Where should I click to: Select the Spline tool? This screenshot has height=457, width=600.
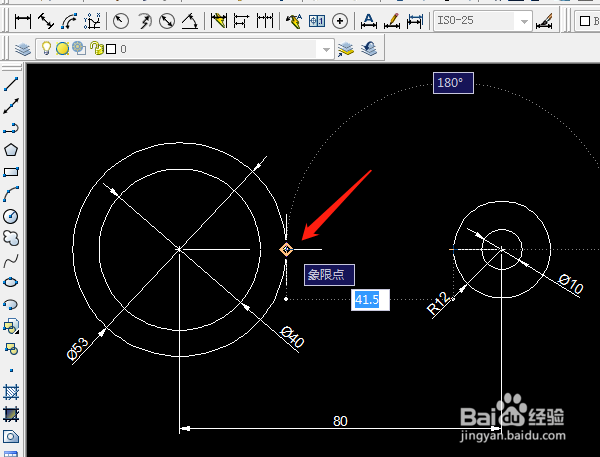pos(11,260)
